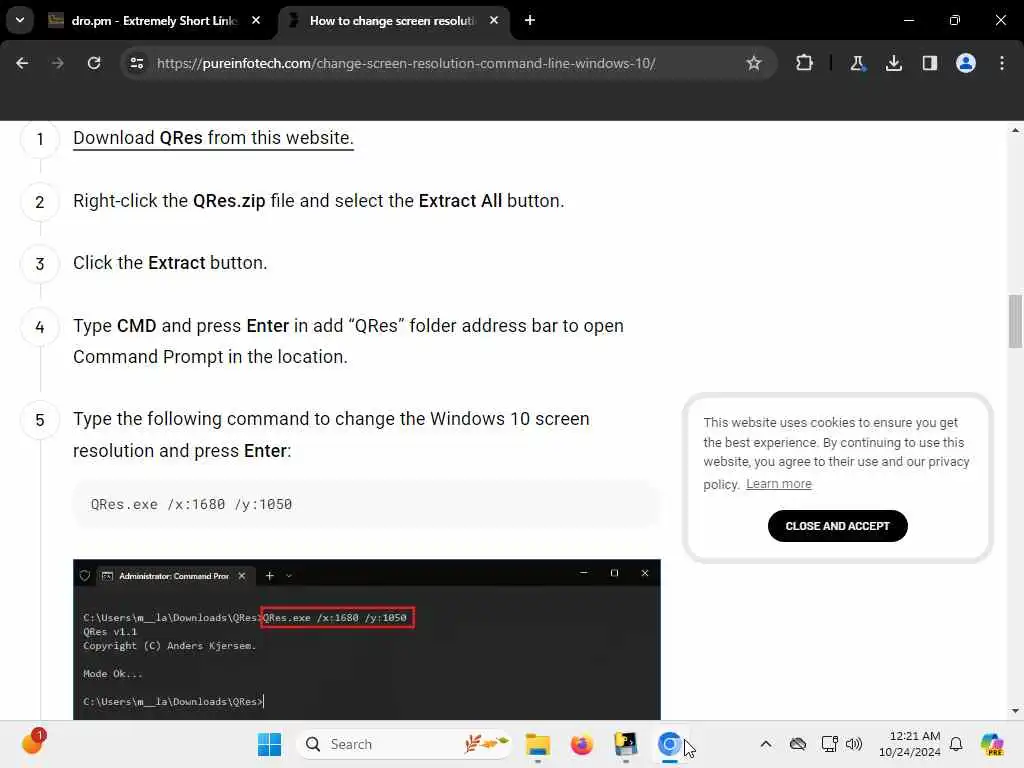Screen dimensions: 1024x768
Task: Open the Command Prompt screenshot image
Action: tap(367, 639)
